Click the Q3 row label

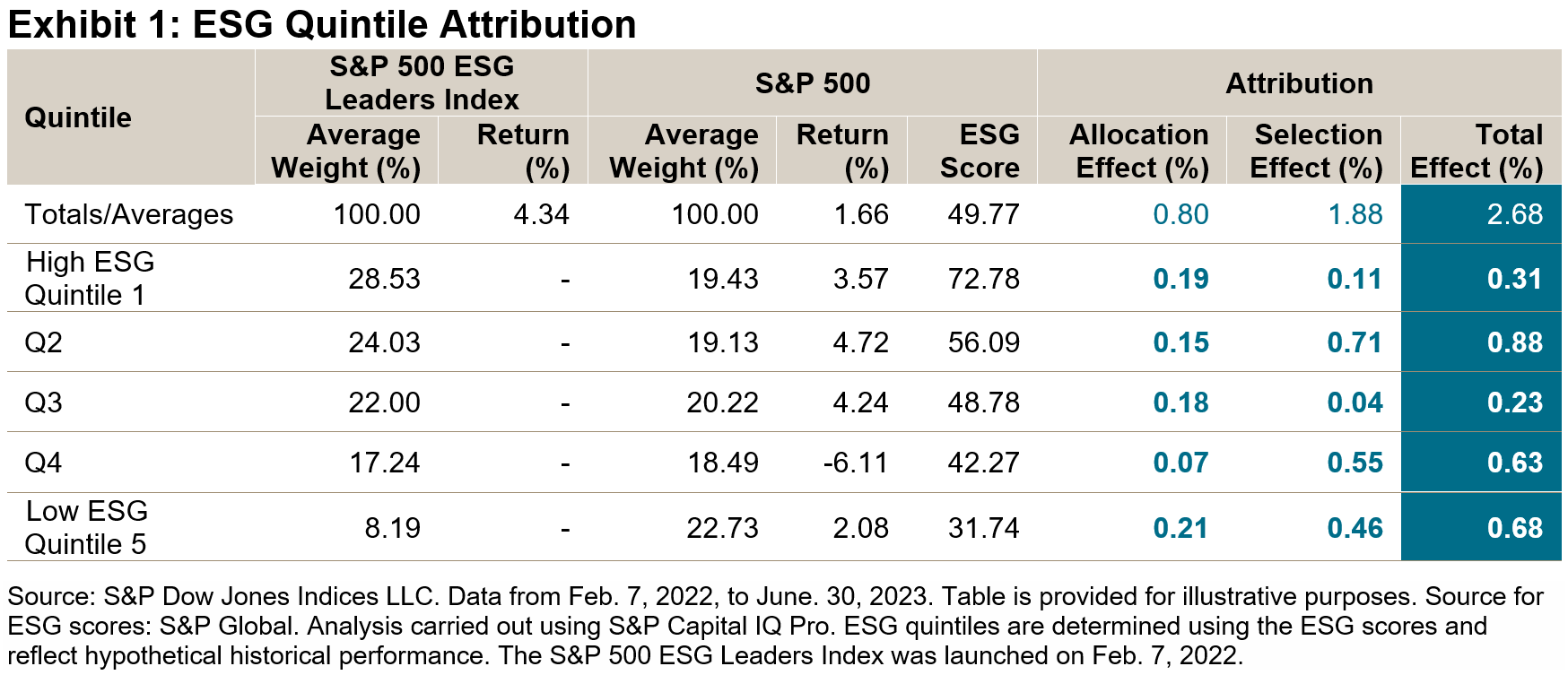(x=43, y=402)
